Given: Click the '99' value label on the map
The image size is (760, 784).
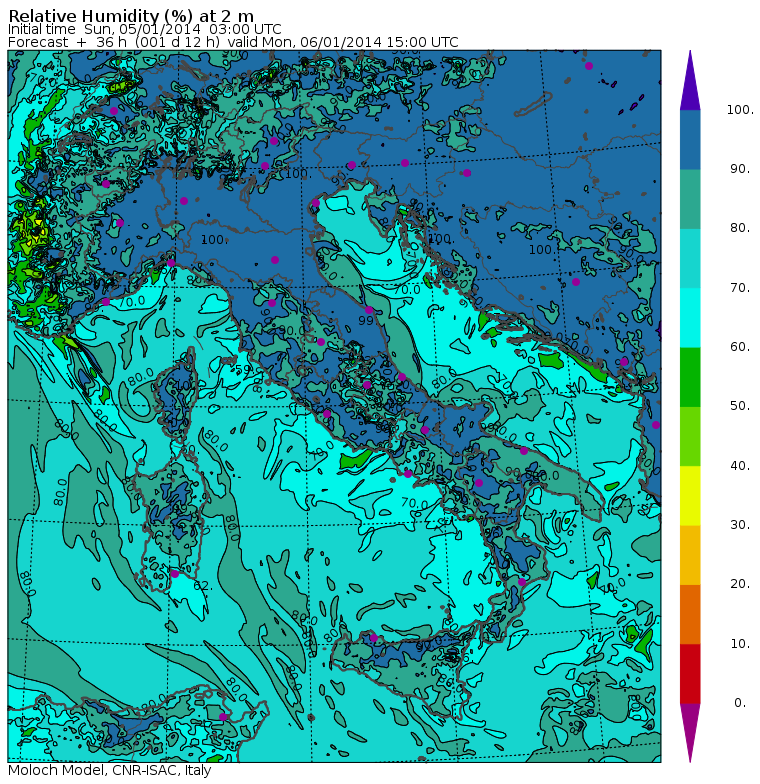Looking at the screenshot, I should pyautogui.click(x=366, y=320).
